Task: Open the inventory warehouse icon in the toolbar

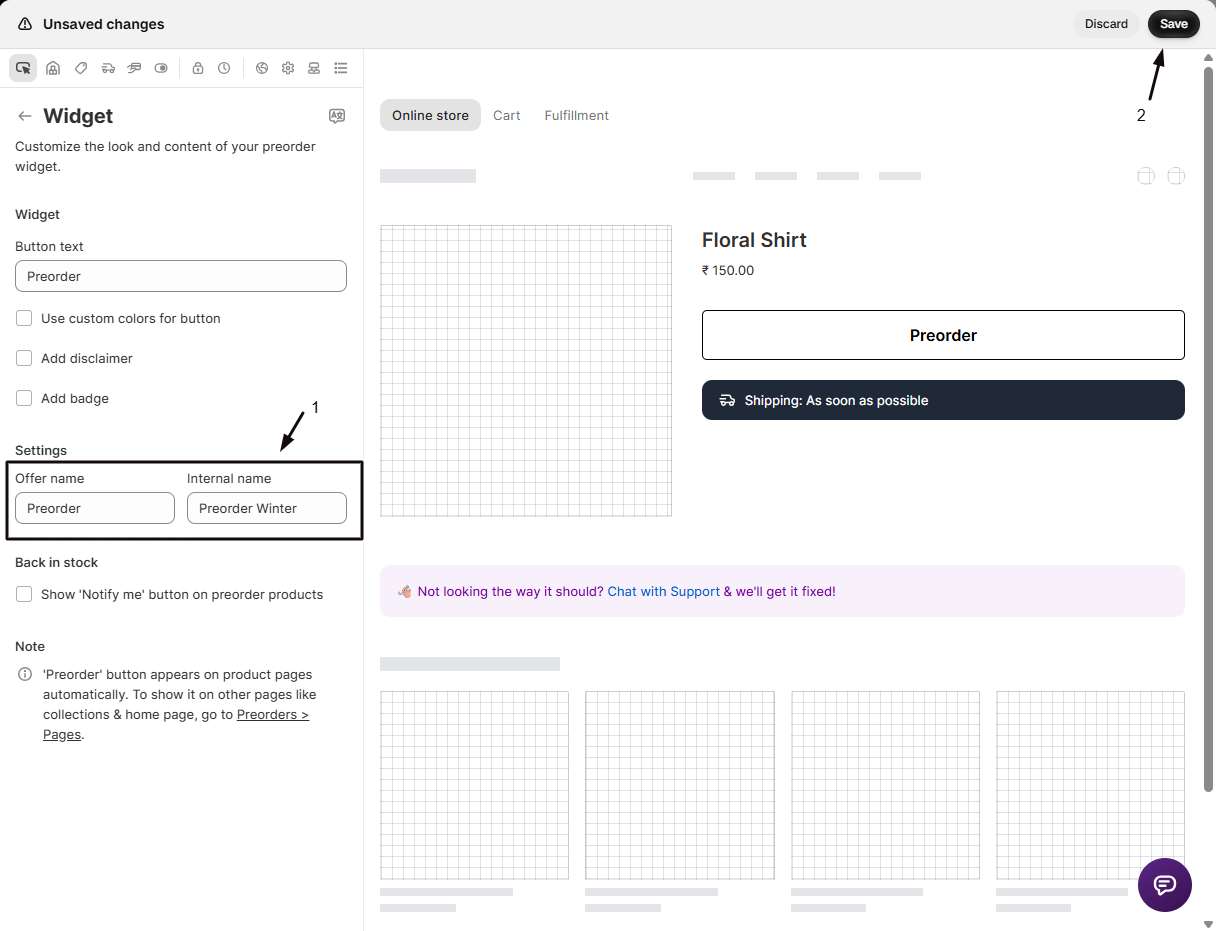Action: [x=53, y=68]
